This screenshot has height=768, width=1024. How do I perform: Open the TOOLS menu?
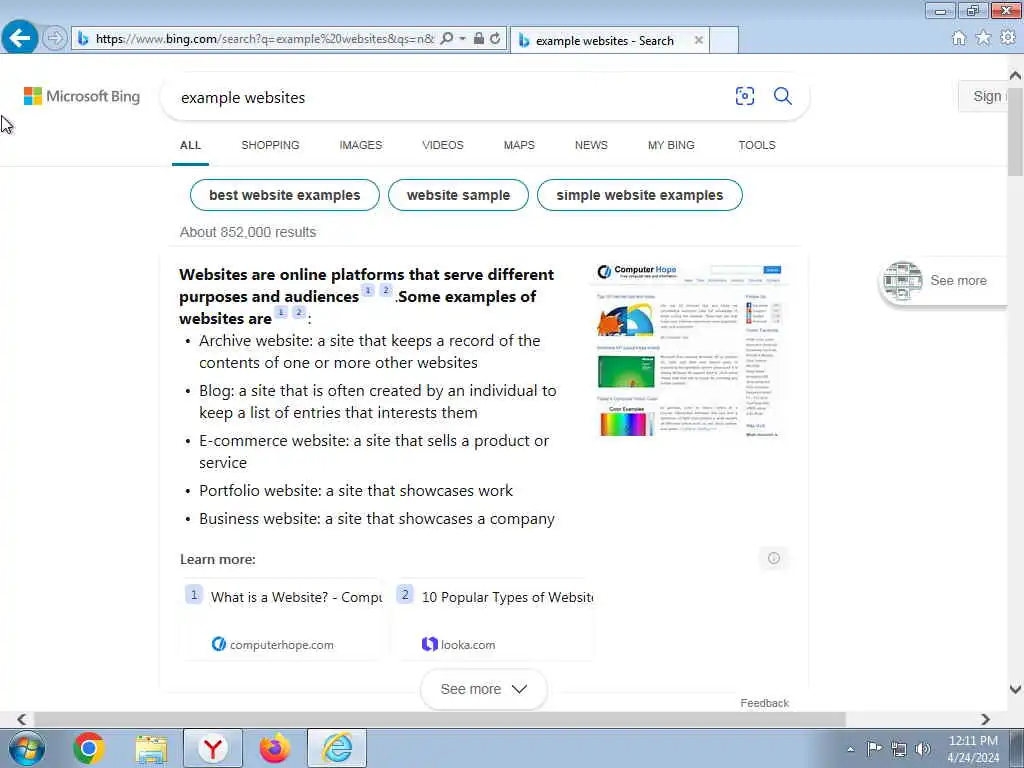click(757, 145)
